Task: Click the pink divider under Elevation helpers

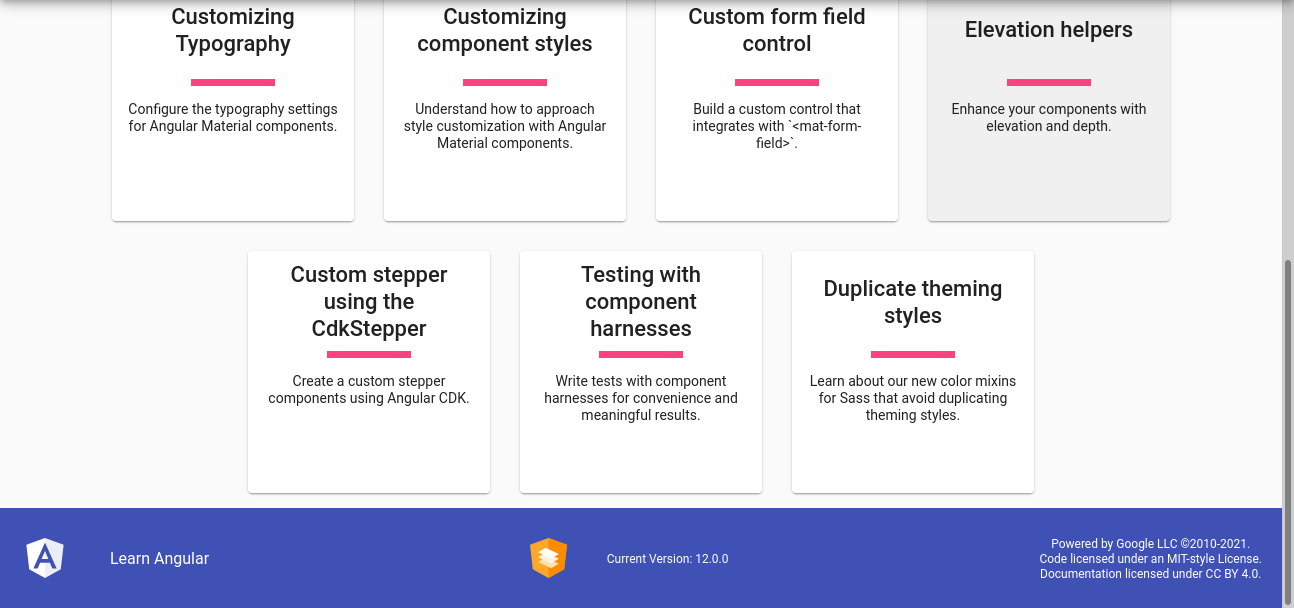Action: point(1048,82)
